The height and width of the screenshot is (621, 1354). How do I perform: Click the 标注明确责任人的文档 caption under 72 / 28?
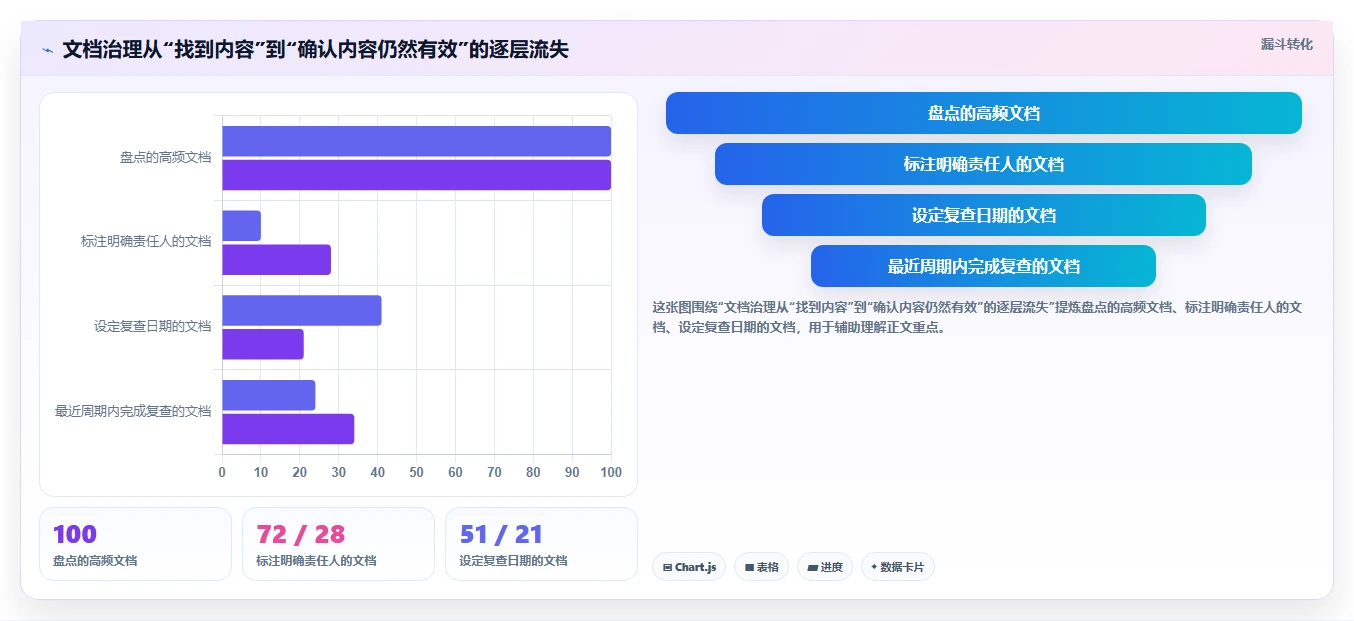coord(316,561)
